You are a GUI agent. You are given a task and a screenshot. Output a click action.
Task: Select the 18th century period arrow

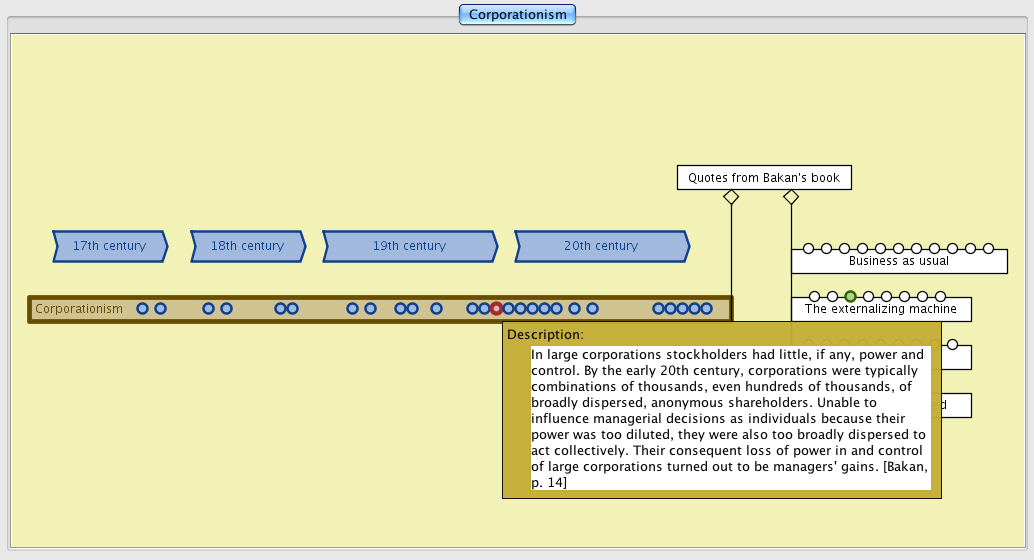click(x=247, y=246)
